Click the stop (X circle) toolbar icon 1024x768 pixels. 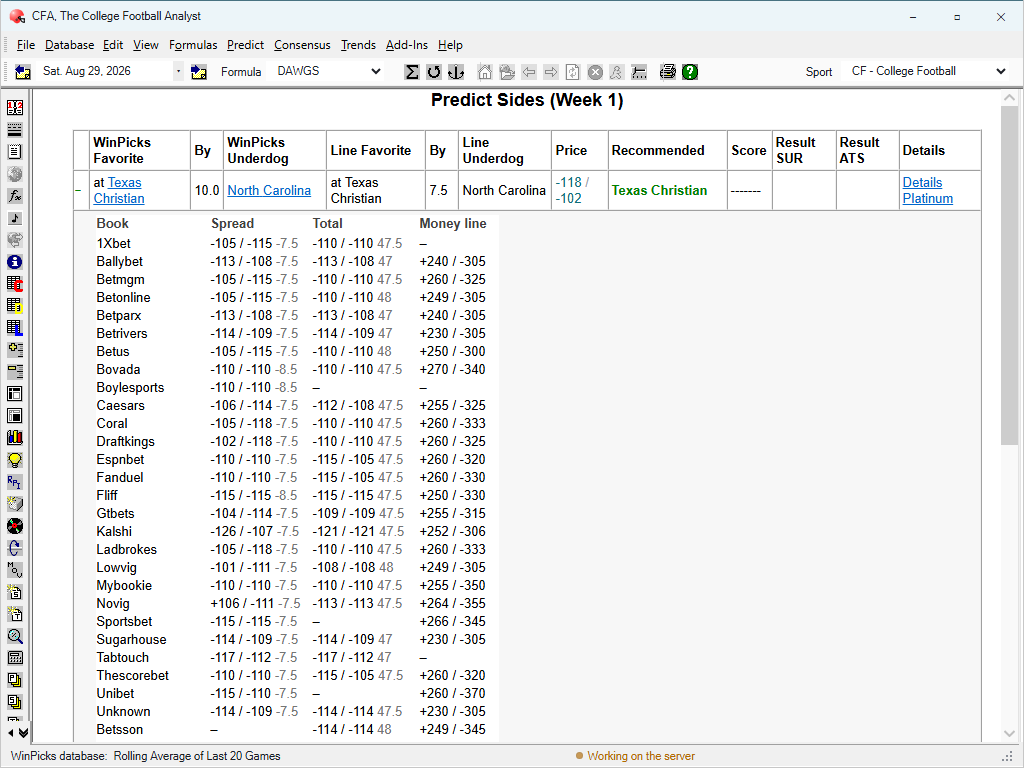tap(595, 72)
